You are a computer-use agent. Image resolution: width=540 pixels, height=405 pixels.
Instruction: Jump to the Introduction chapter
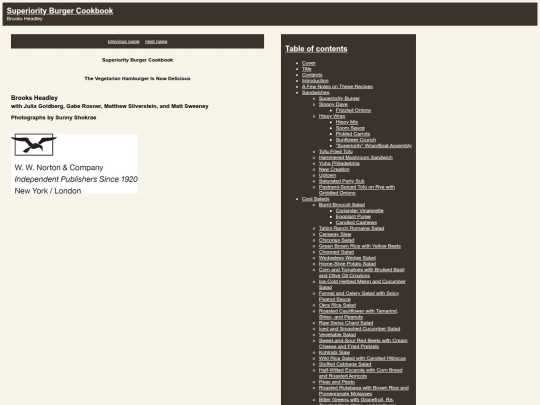click(315, 81)
